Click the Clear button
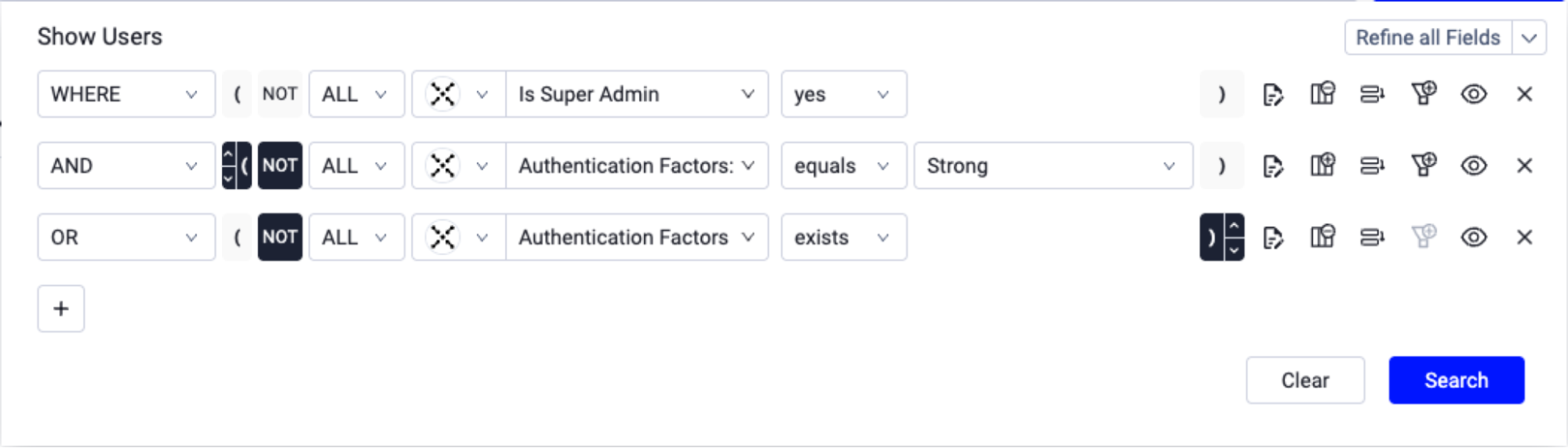 [1305, 381]
